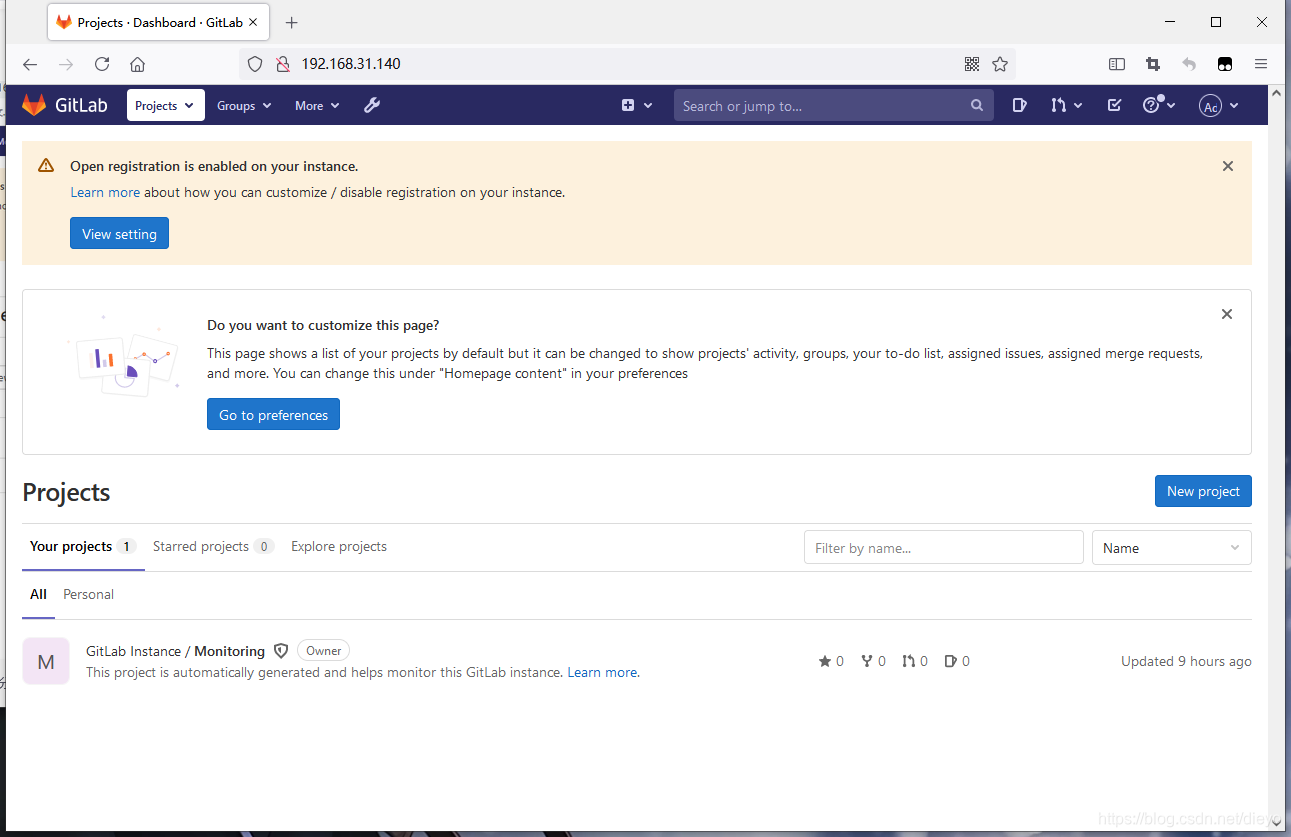The width and height of the screenshot is (1291, 837).
Task: Open the Help question mark menu
Action: pos(1158,105)
